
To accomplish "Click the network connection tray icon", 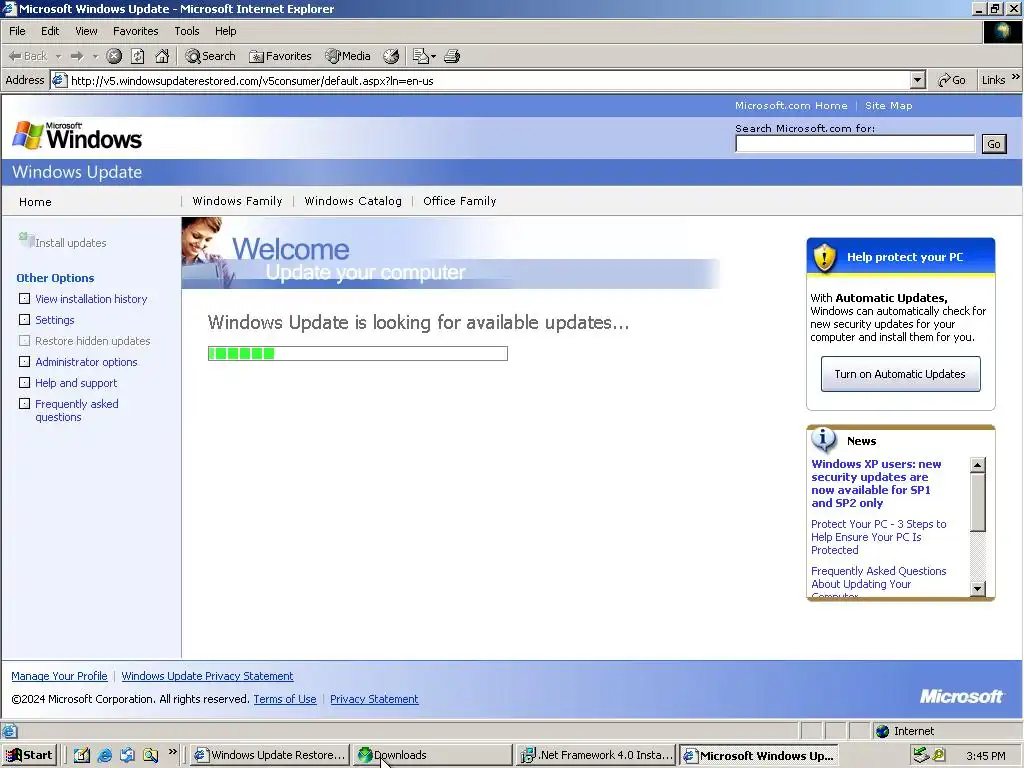I will 921,755.
